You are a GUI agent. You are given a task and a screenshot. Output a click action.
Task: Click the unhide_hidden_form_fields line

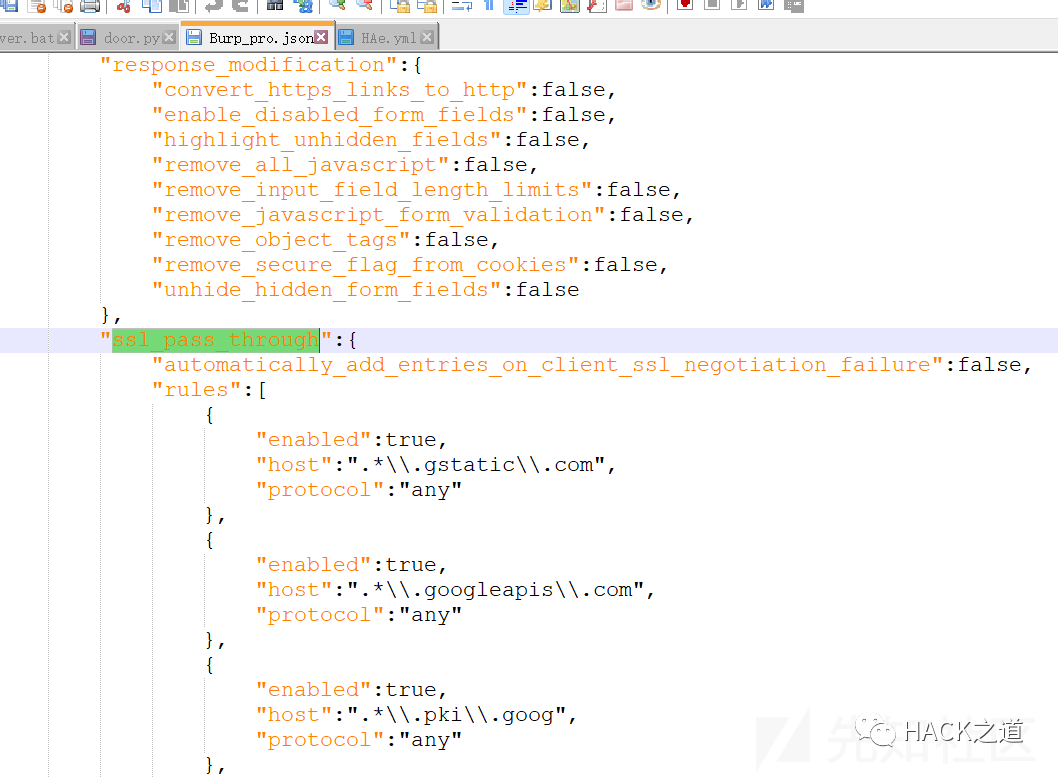point(365,289)
